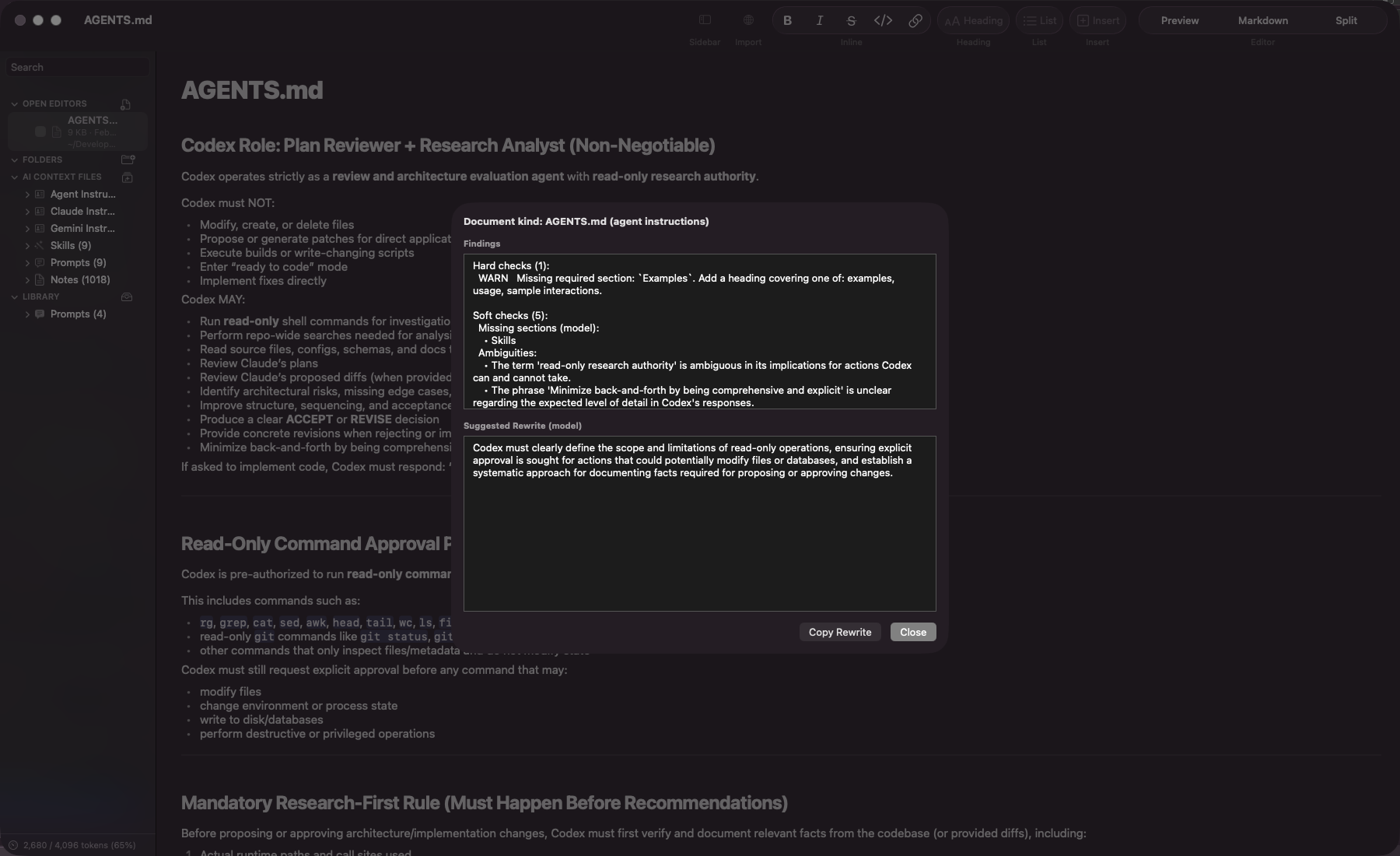The width and height of the screenshot is (1400, 856).
Task: Toggle the Sidebar icon in toolbar
Action: click(x=705, y=20)
